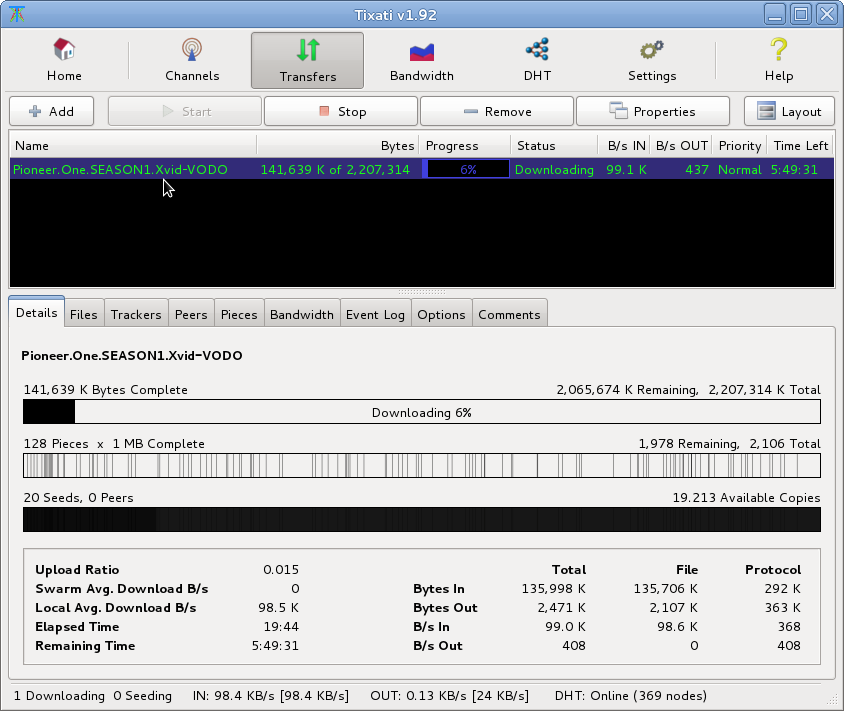Sort transfers by Time Left column
844x711 pixels.
pyautogui.click(x=800, y=145)
